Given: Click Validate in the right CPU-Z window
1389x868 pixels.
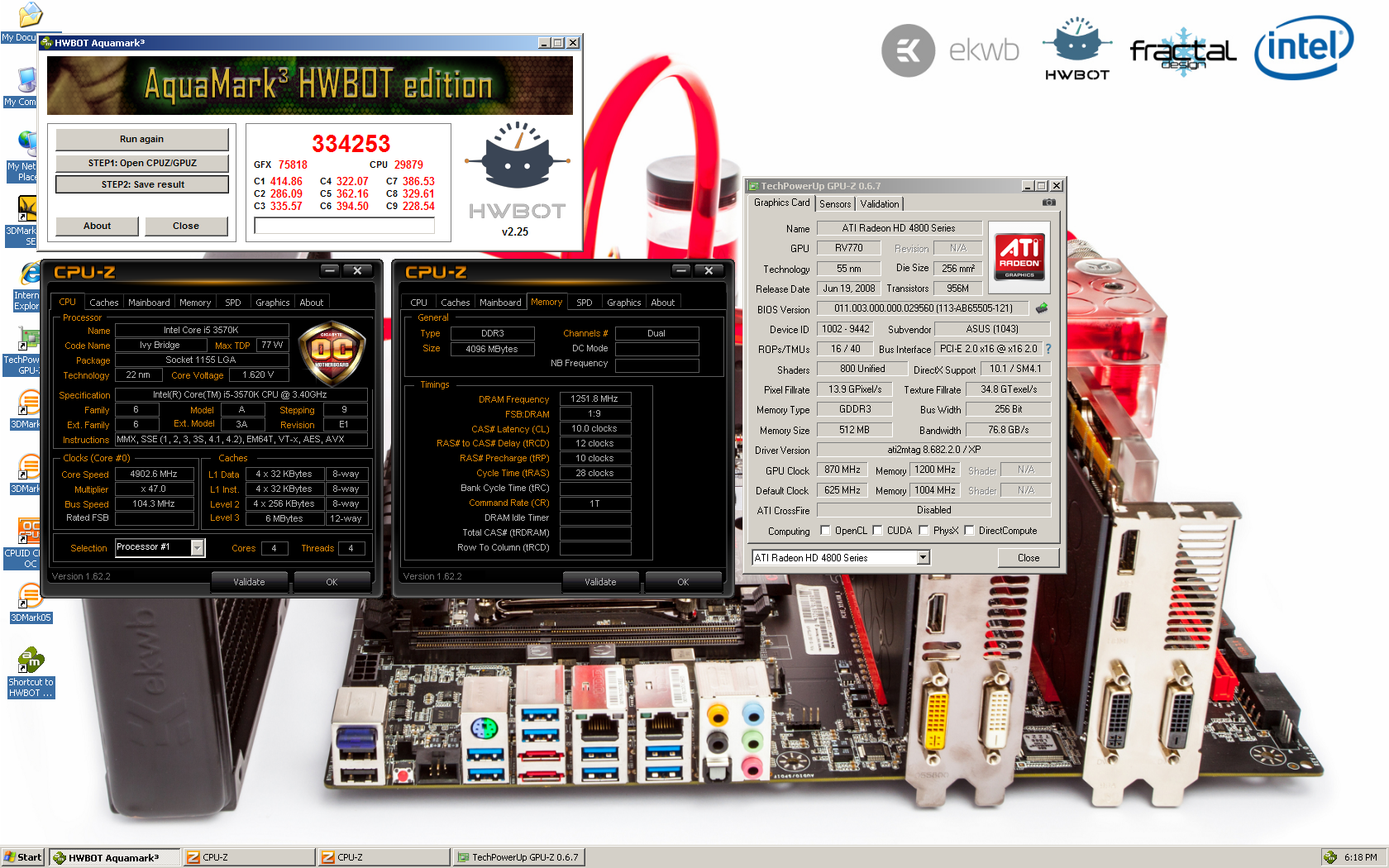Looking at the screenshot, I should tap(600, 582).
